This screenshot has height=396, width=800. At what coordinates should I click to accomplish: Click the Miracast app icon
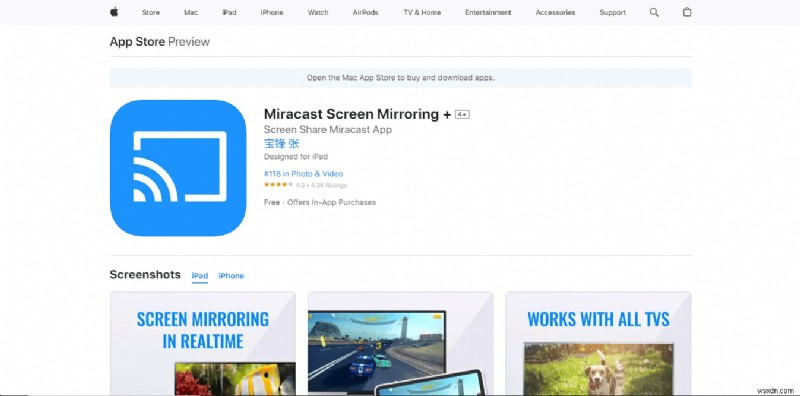pos(178,168)
